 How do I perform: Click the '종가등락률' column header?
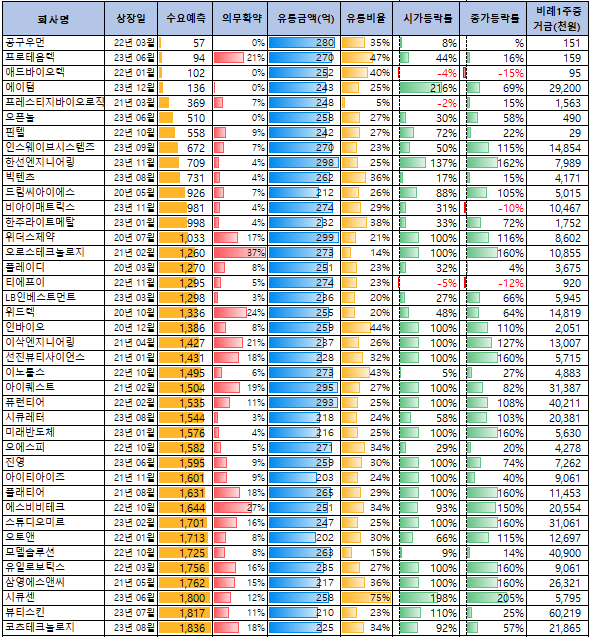(493, 19)
